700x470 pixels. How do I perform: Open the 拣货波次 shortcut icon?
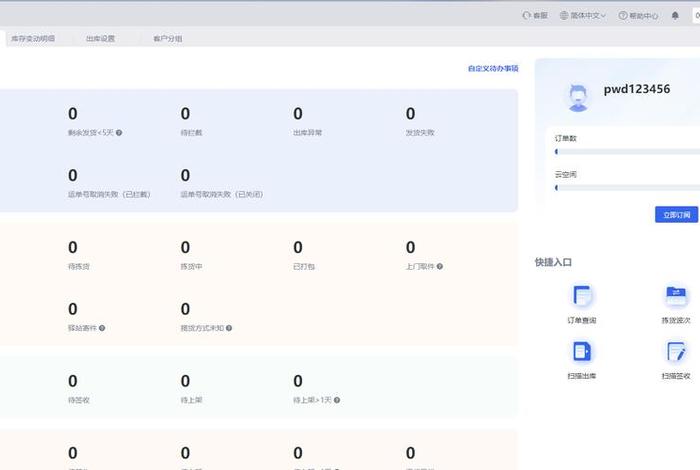(x=677, y=297)
